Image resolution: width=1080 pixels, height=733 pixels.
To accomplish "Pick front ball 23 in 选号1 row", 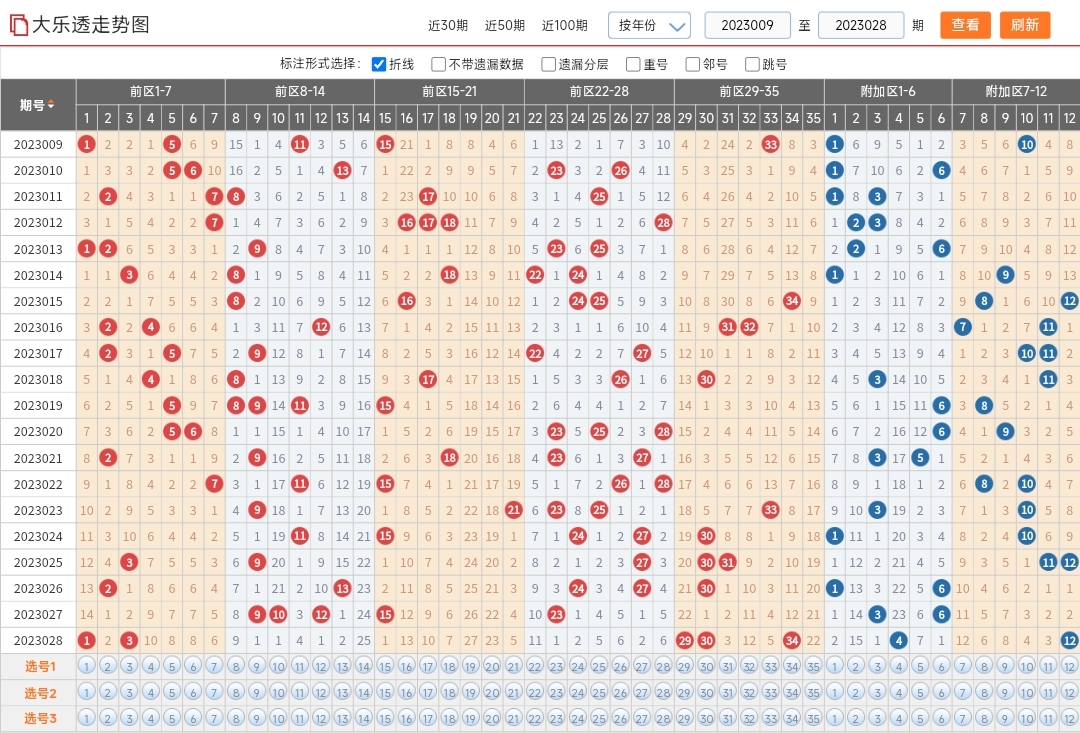I will 557,666.
